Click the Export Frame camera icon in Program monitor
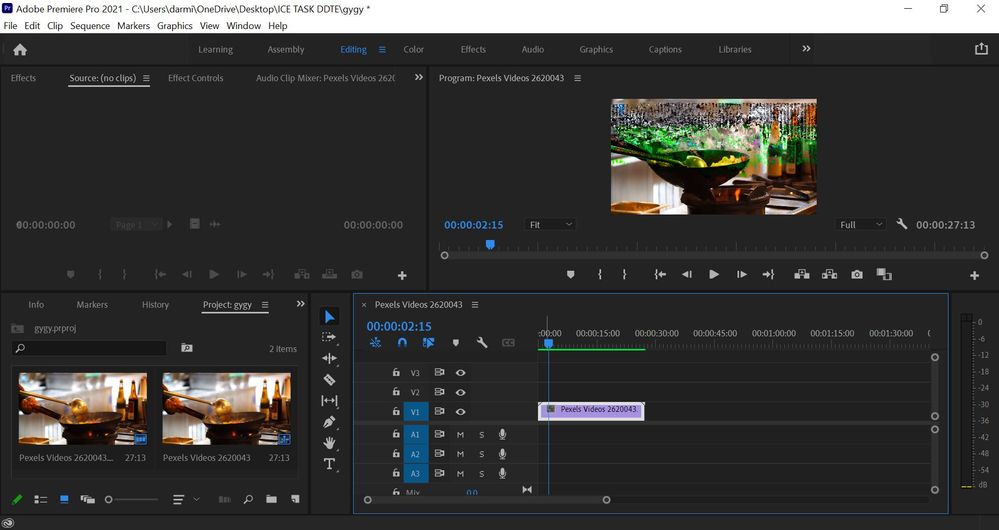Image resolution: width=999 pixels, height=530 pixels. pyautogui.click(x=857, y=274)
